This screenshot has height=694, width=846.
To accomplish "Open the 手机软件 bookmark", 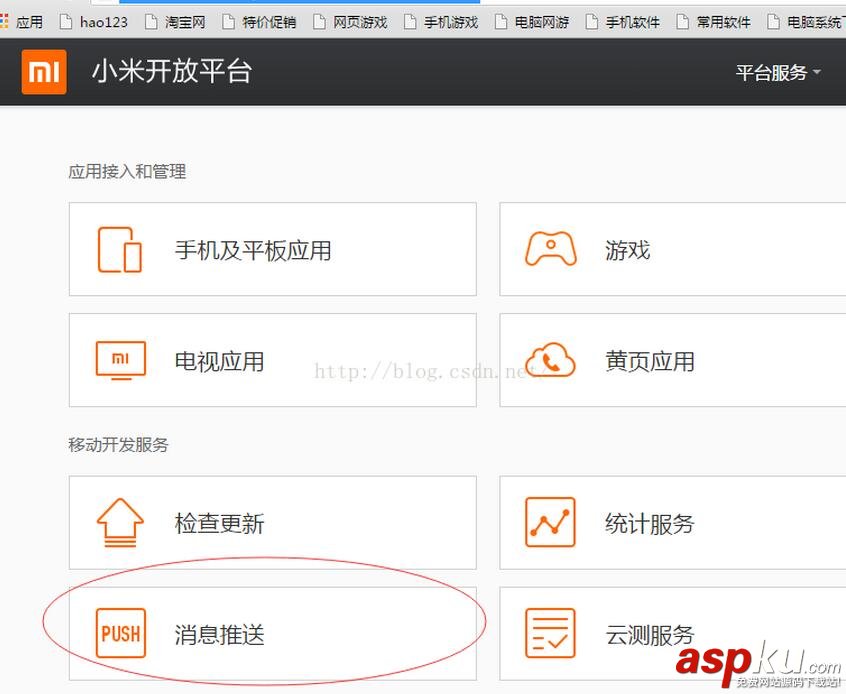I will pos(623,22).
